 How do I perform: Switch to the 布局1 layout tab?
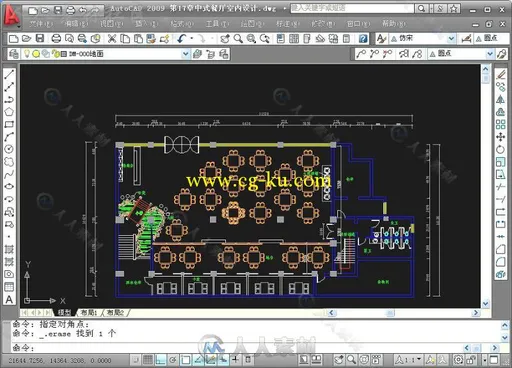[x=89, y=312]
